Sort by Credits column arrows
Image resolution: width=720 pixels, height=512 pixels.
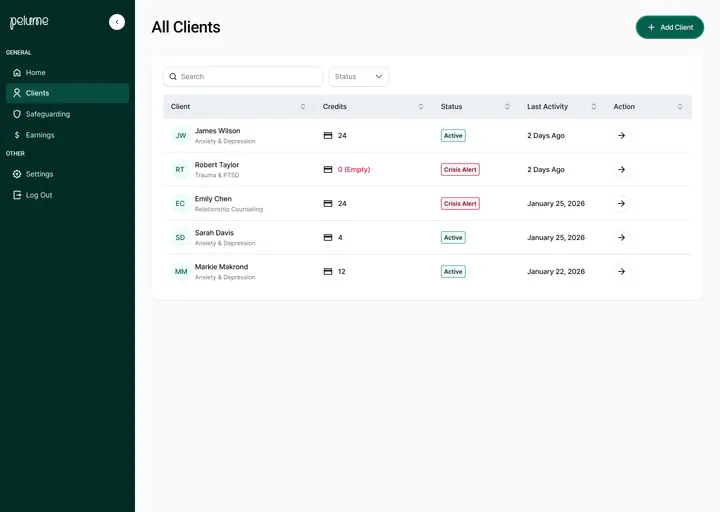pos(421,107)
